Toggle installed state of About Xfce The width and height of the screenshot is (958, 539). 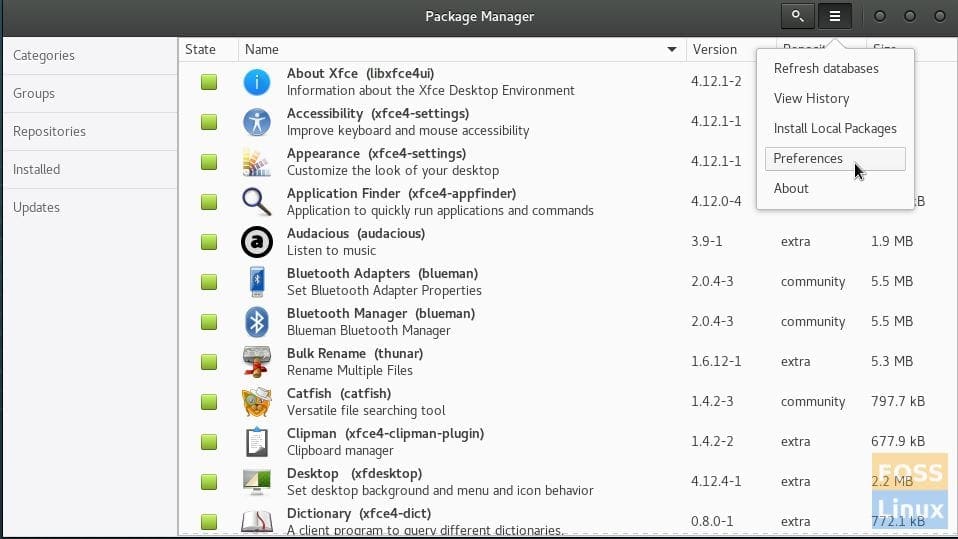209,82
